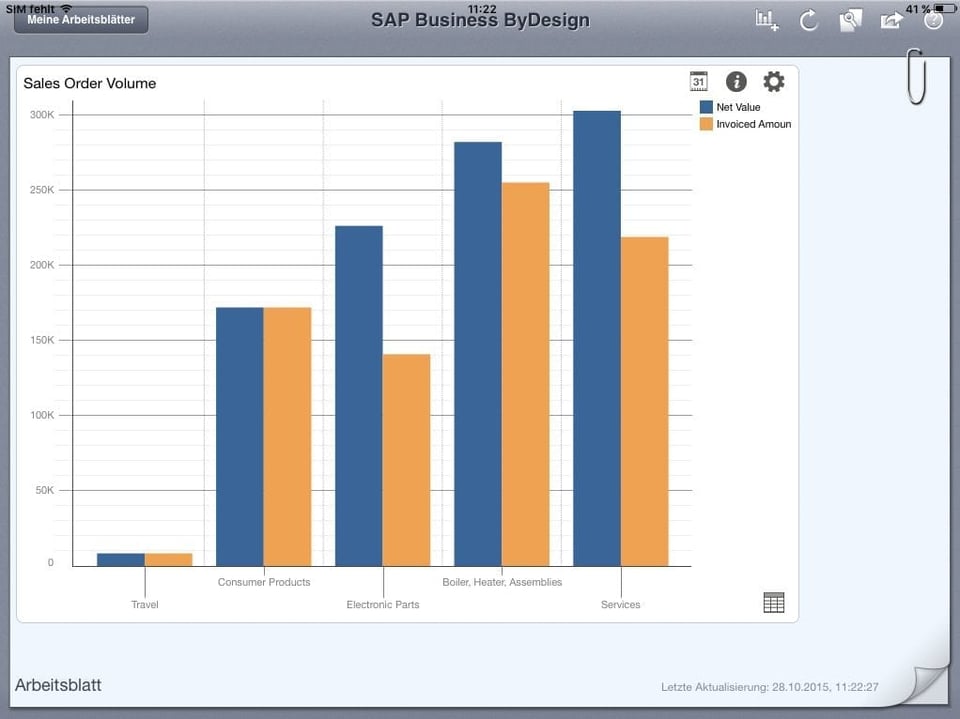The height and width of the screenshot is (719, 960).
Task: Tap the paperclip attachment icon
Action: 916,77
